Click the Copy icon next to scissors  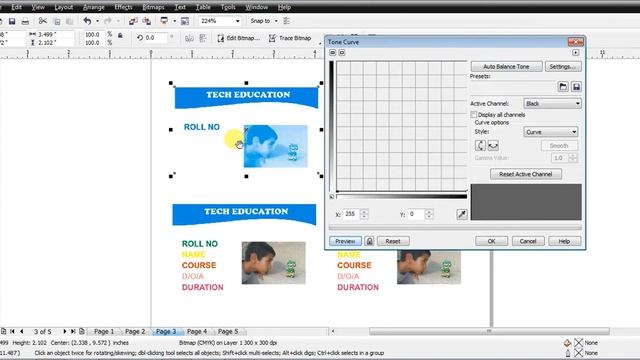(57, 21)
